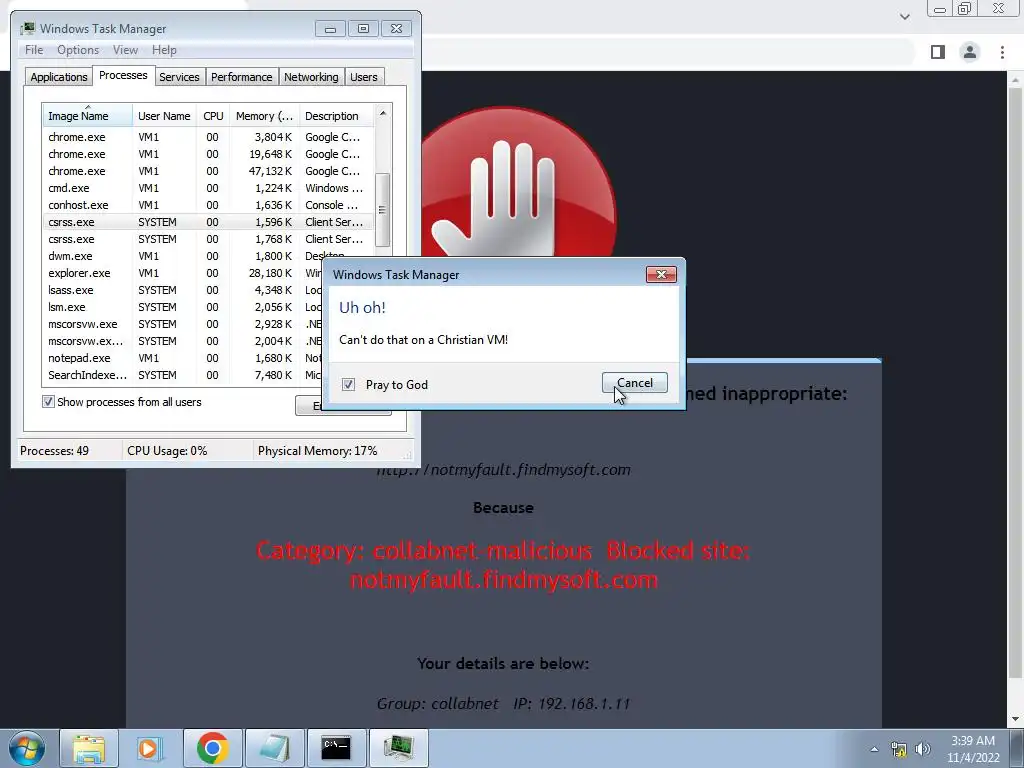Viewport: 1024px width, 768px height.
Task: Switch to Command Prompt in the taskbar
Action: coord(336,748)
